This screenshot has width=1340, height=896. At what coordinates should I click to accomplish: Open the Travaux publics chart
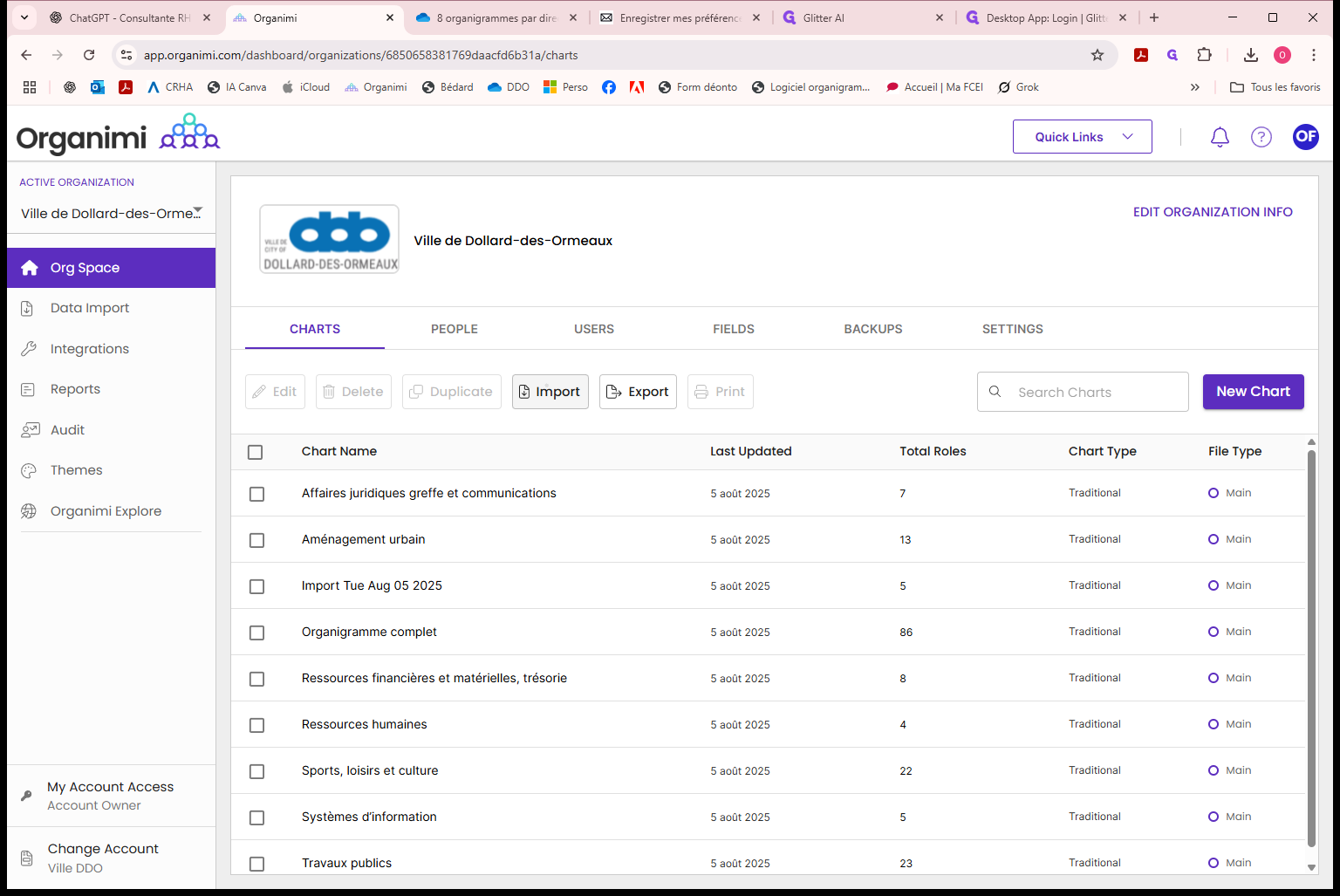click(346, 863)
